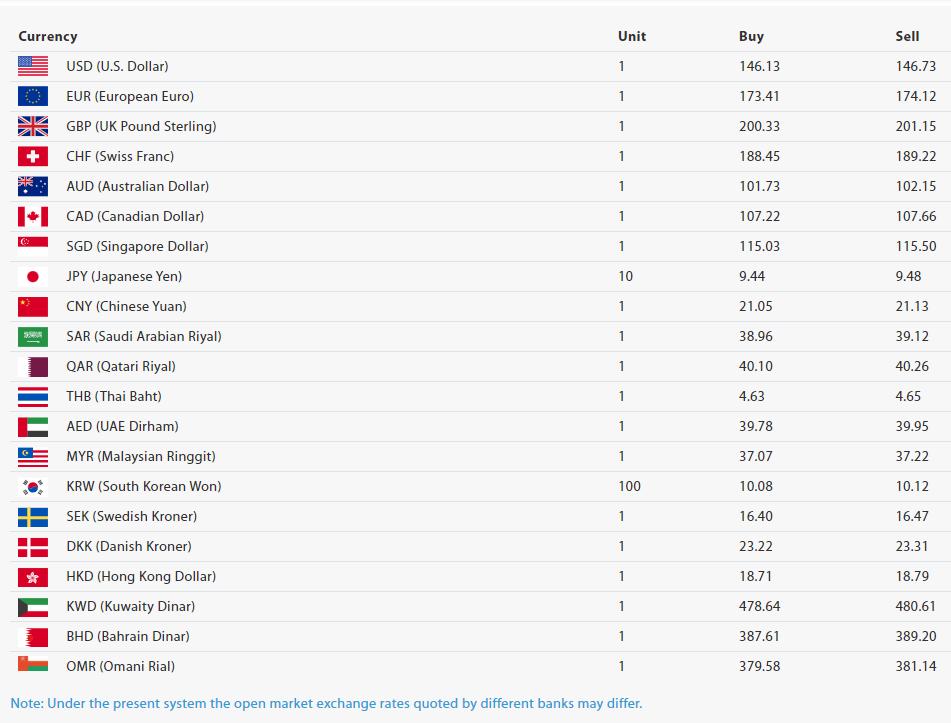Image resolution: width=951 pixels, height=723 pixels.
Task: Click the Japanese flag icon
Action: point(33,276)
